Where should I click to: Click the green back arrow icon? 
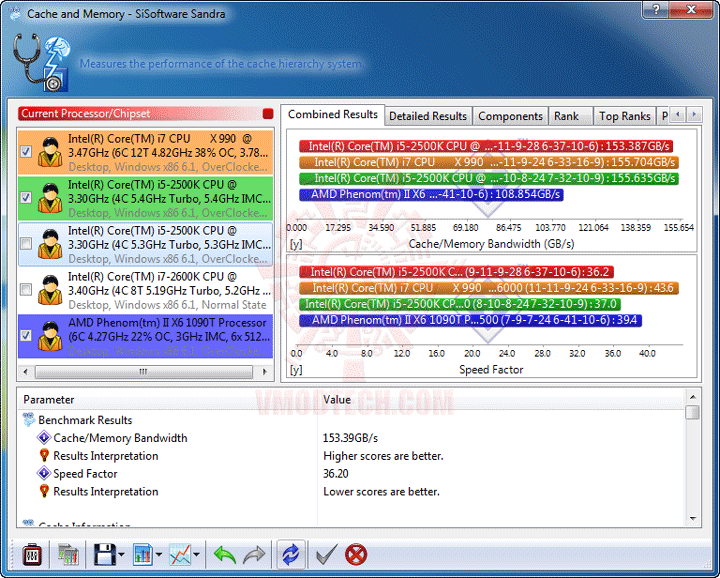225,555
